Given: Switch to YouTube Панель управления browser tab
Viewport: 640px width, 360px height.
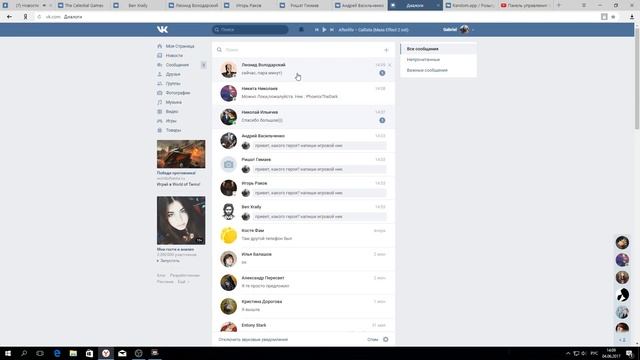Looking at the screenshot, I should [x=526, y=5].
